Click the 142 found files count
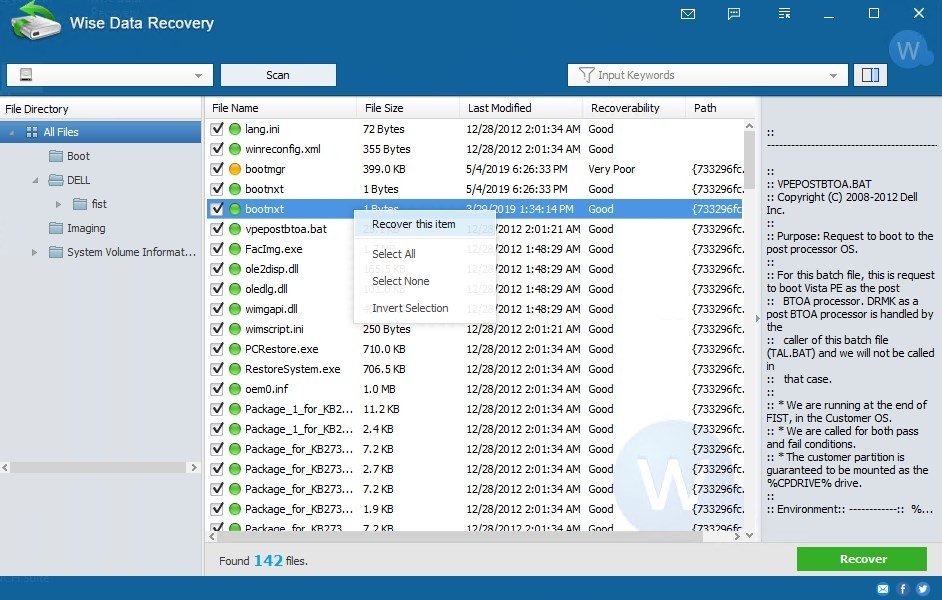Image resolution: width=942 pixels, height=600 pixels. 268,560
